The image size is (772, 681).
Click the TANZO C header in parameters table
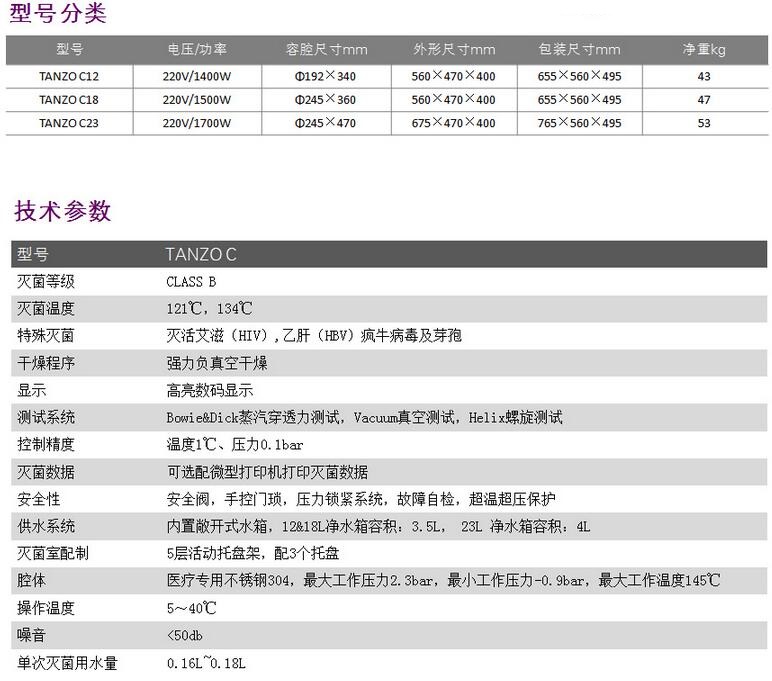tap(201, 255)
